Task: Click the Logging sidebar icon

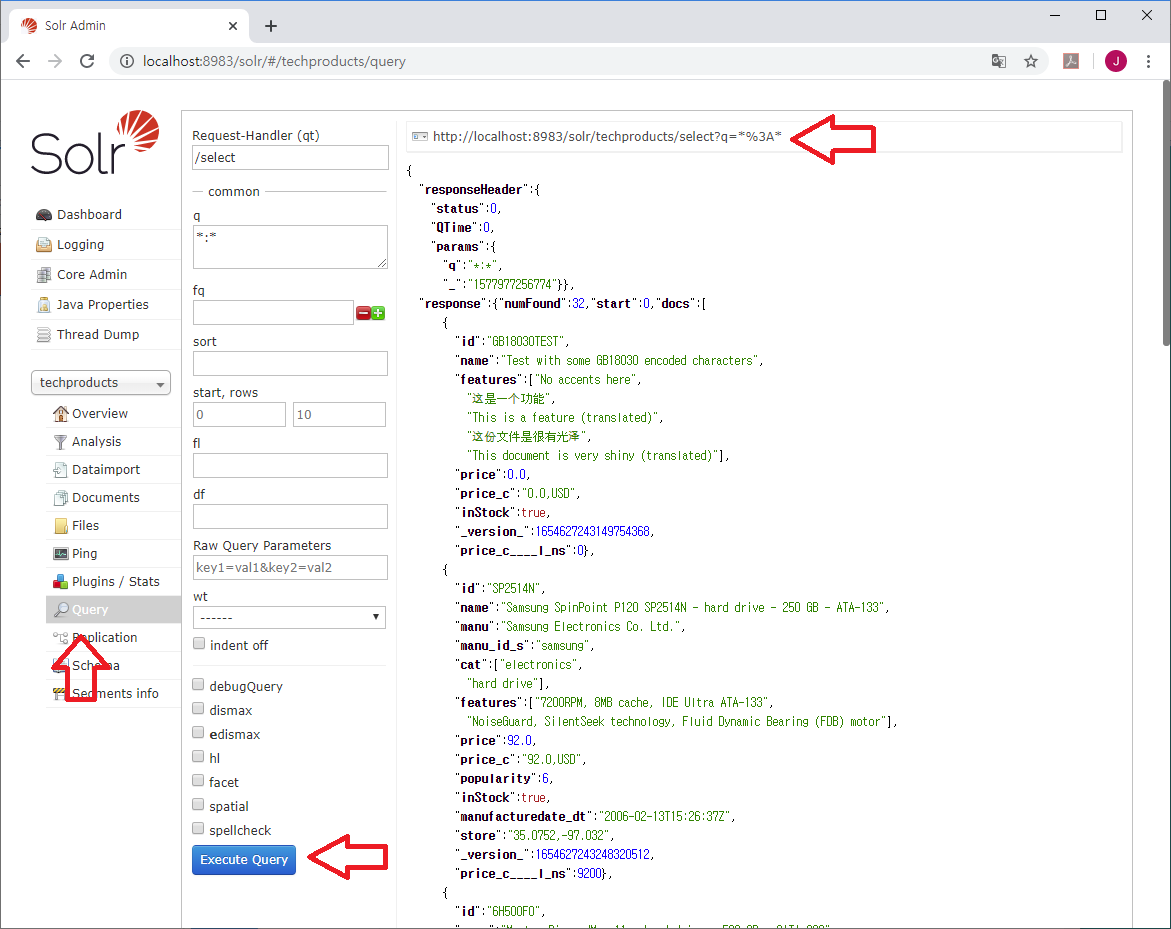Action: (44, 245)
